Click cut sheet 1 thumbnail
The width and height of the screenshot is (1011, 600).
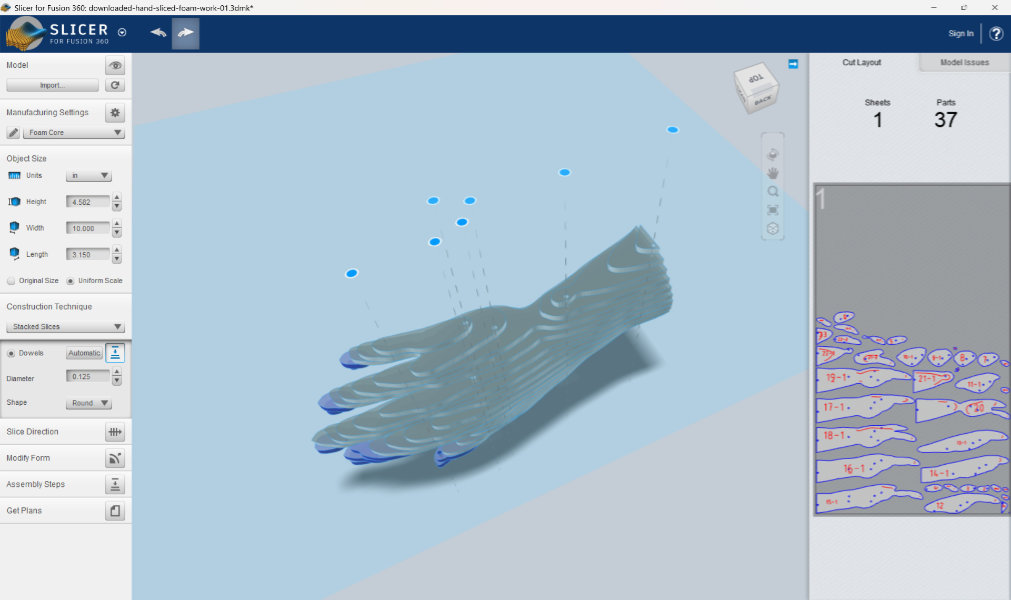click(x=912, y=349)
